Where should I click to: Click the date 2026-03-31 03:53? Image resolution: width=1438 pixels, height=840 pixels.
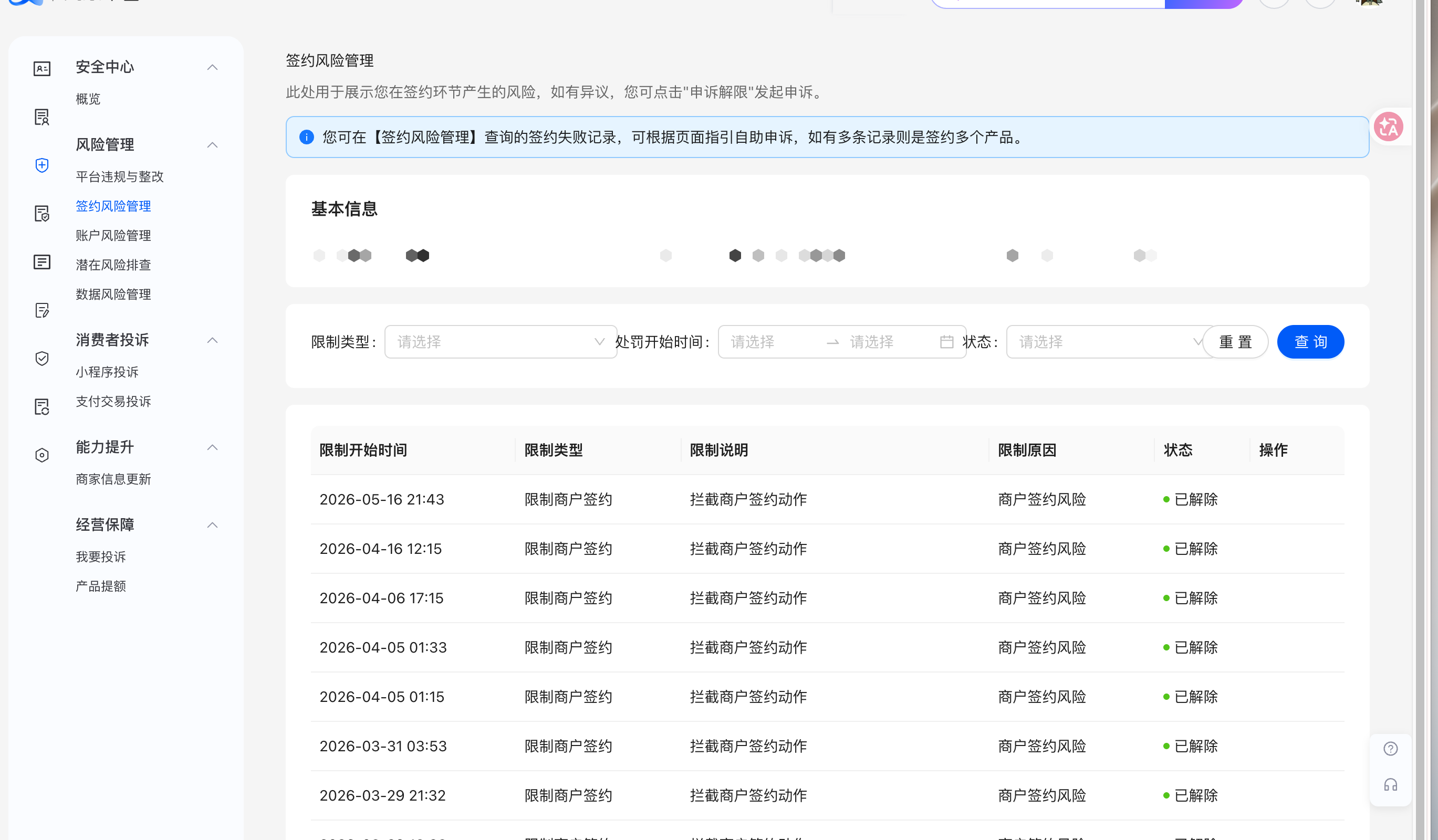(x=383, y=746)
